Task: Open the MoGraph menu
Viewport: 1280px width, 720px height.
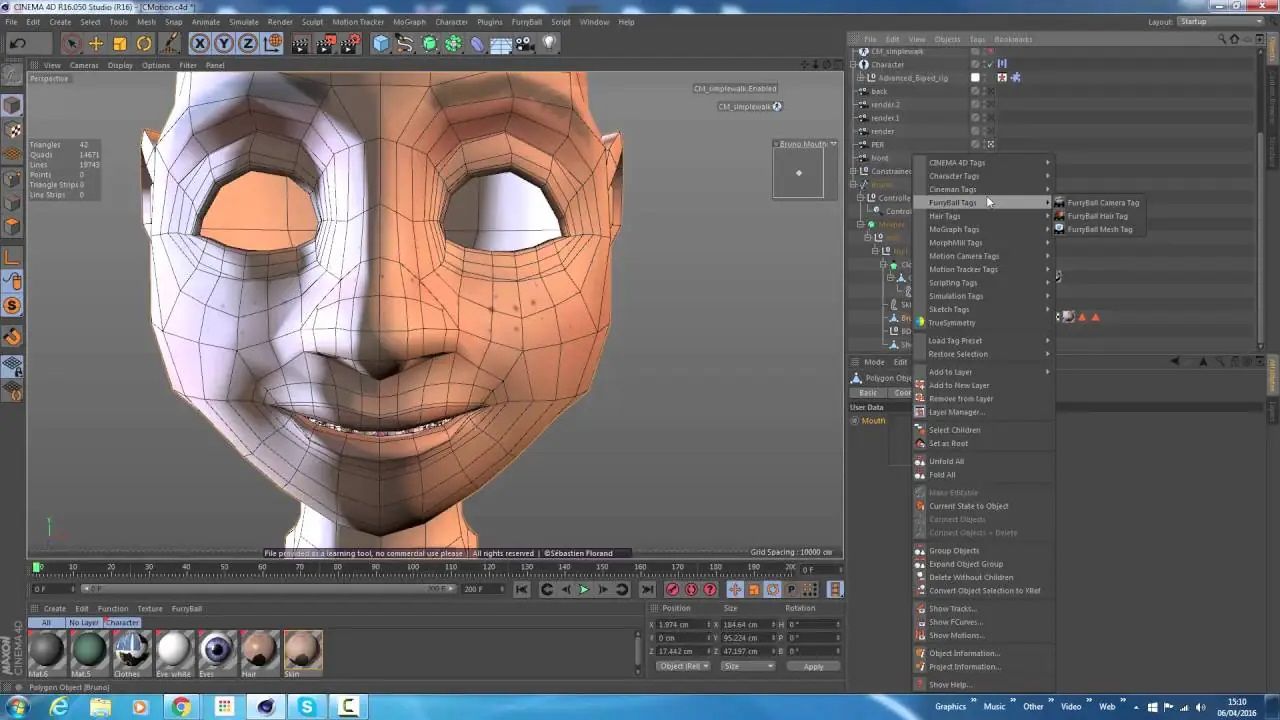Action: coord(409,21)
